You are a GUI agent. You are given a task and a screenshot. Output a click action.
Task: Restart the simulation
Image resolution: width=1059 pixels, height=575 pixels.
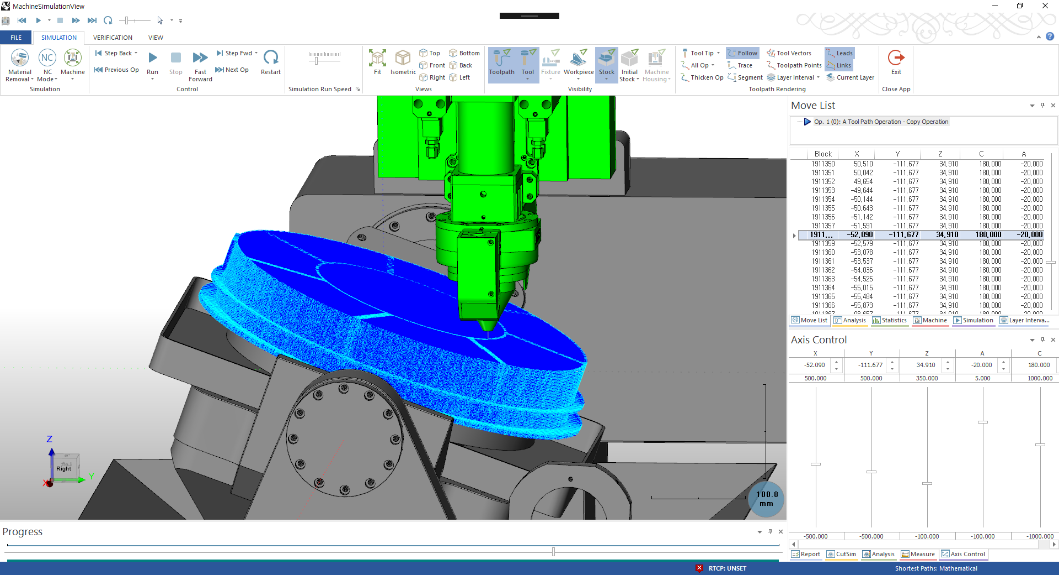pyautogui.click(x=270, y=62)
